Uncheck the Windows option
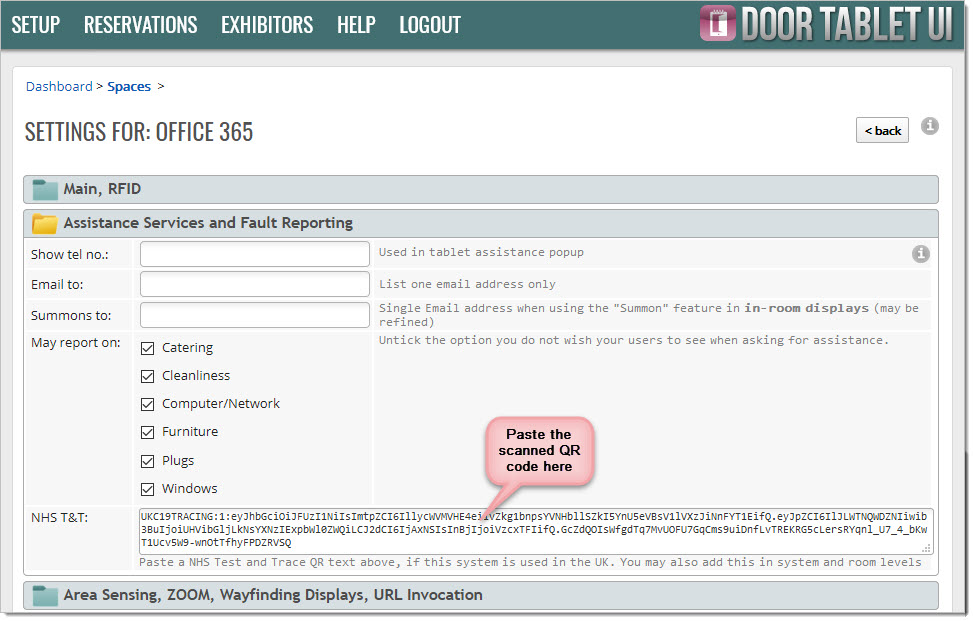The image size is (973, 621). tap(147, 489)
